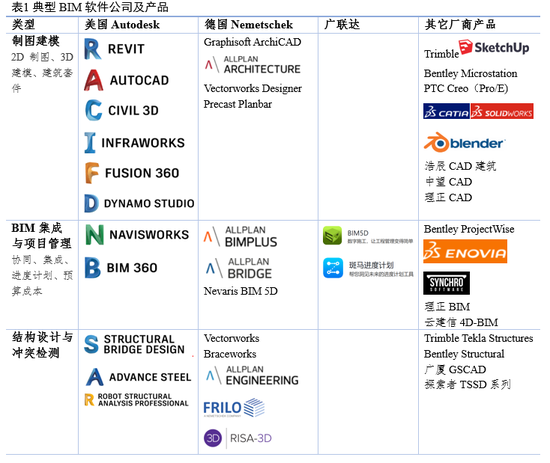
Task: Click the 德国 Nemetschek column header
Action: pyautogui.click(x=249, y=25)
